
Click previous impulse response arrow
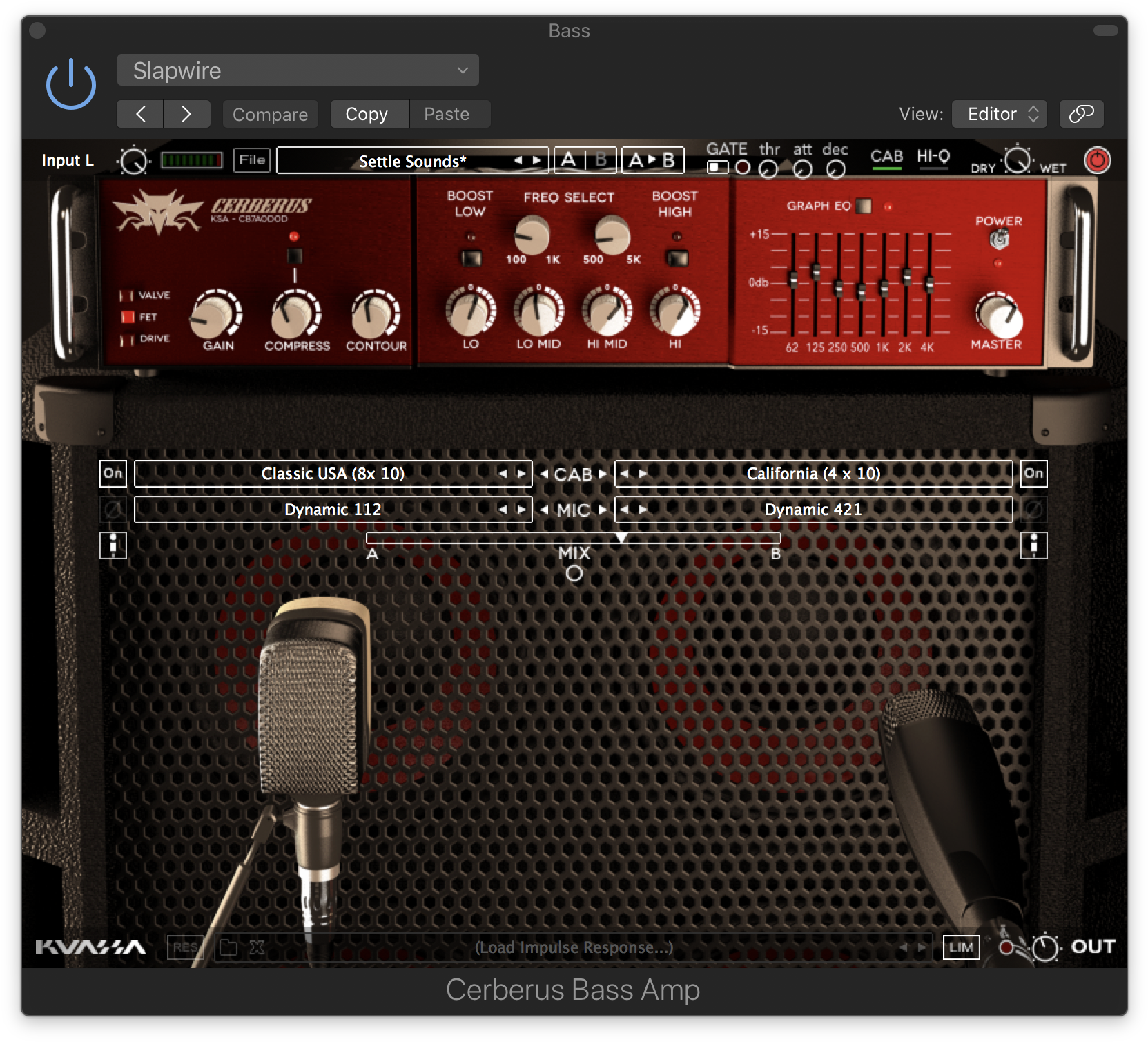click(904, 947)
